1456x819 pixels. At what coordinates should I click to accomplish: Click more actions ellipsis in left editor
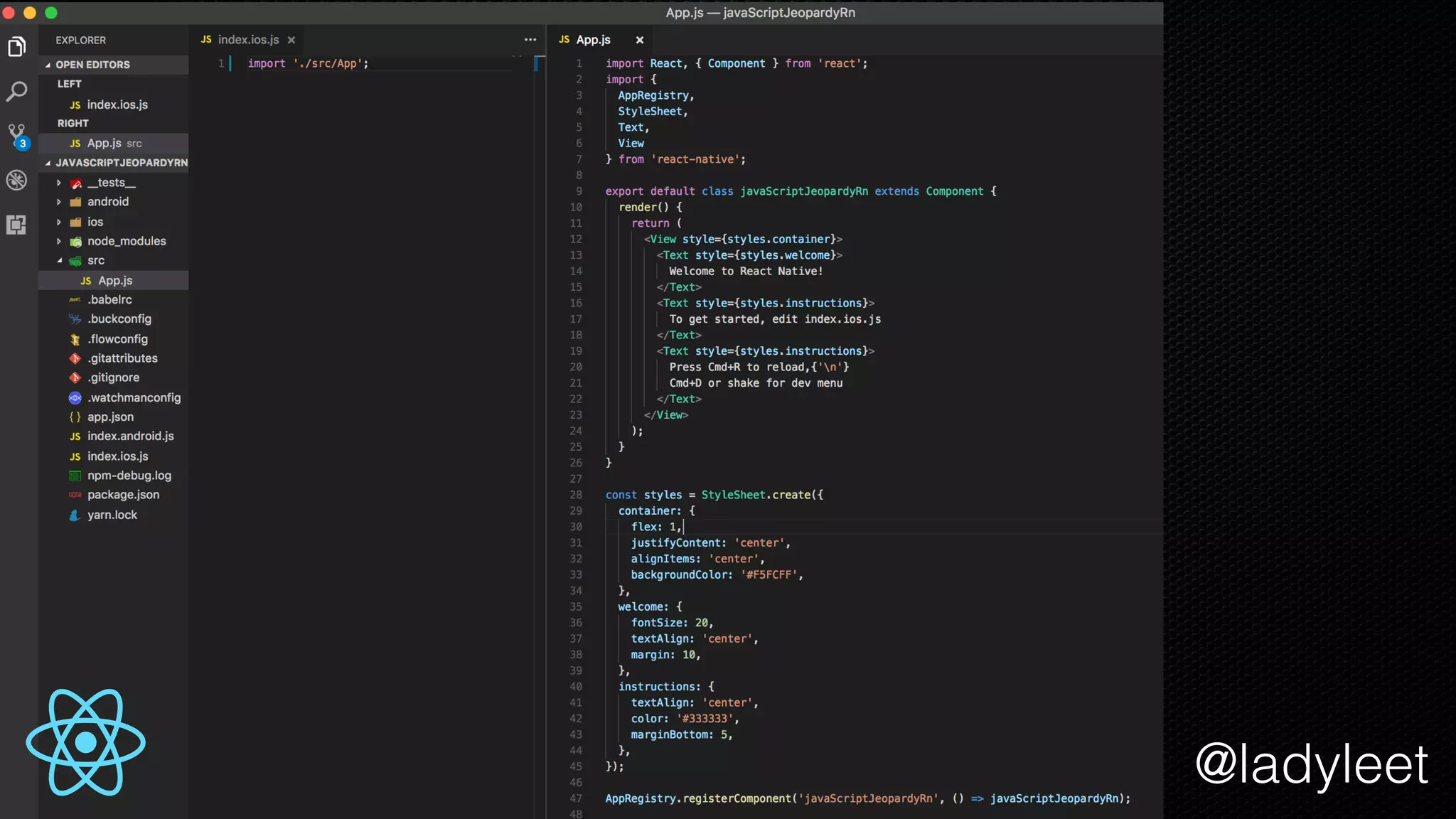click(530, 40)
